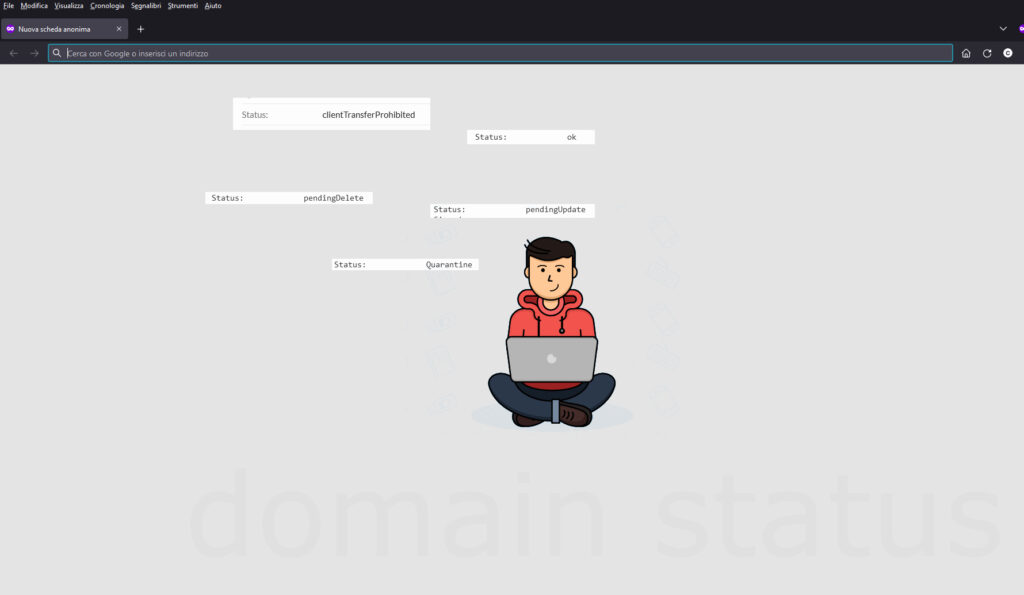This screenshot has height=595, width=1024.
Task: Open the round account icon in toolbar
Action: tap(1008, 53)
